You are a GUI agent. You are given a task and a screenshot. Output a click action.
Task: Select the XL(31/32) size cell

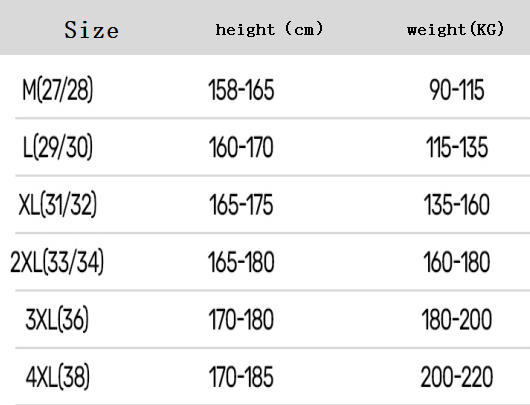tap(57, 205)
